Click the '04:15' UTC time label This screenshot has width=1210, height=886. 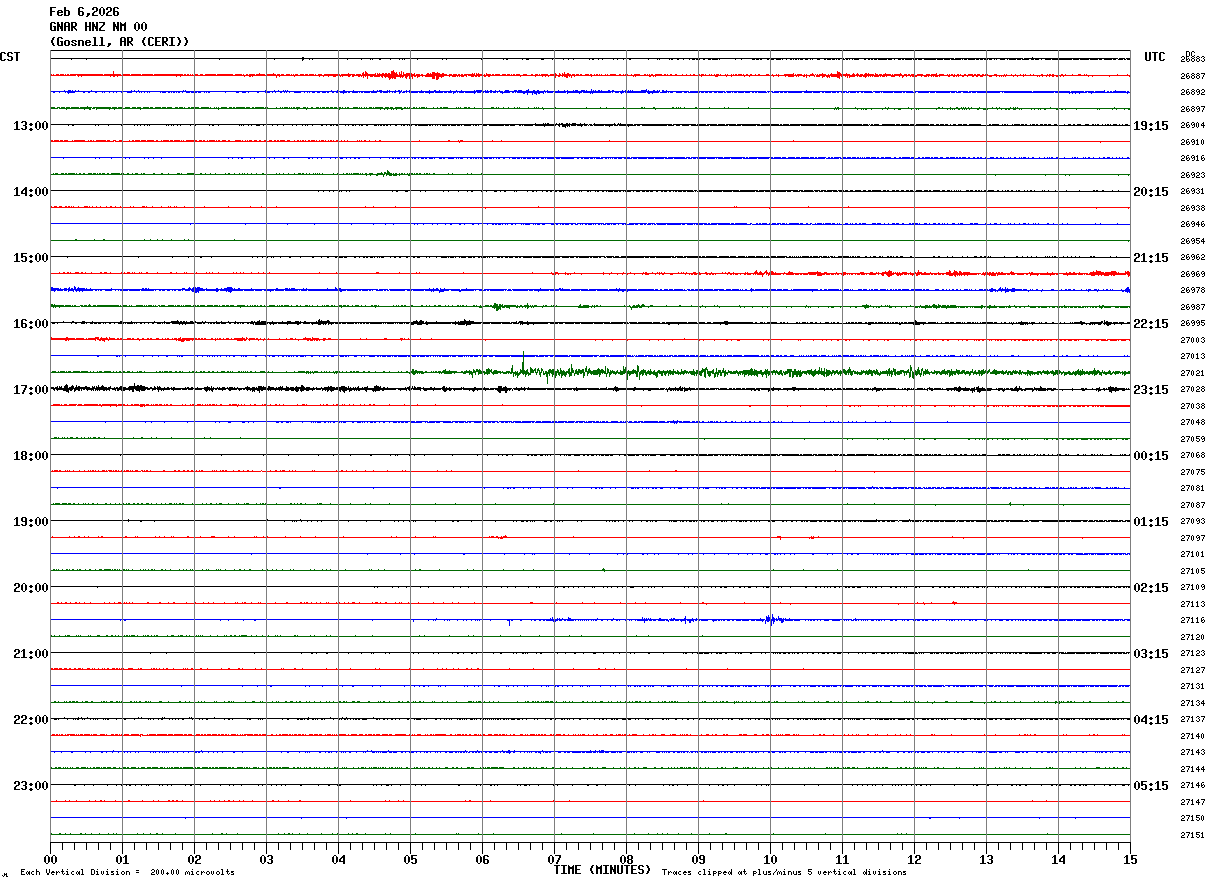tap(1150, 720)
